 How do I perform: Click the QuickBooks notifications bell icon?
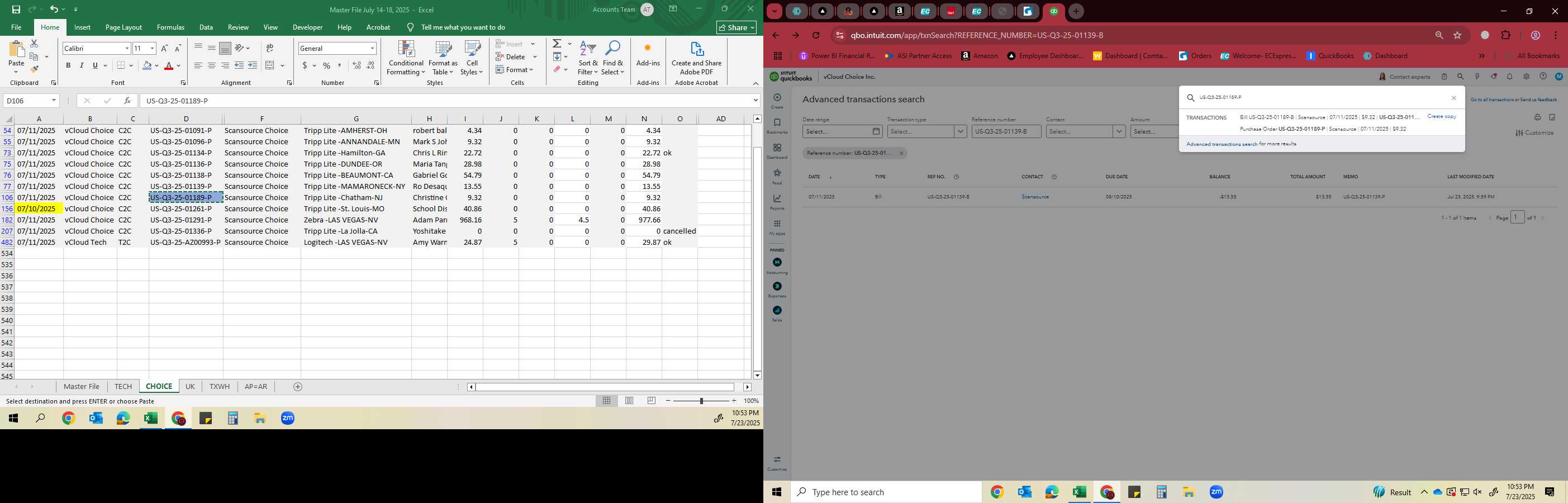click(1509, 77)
